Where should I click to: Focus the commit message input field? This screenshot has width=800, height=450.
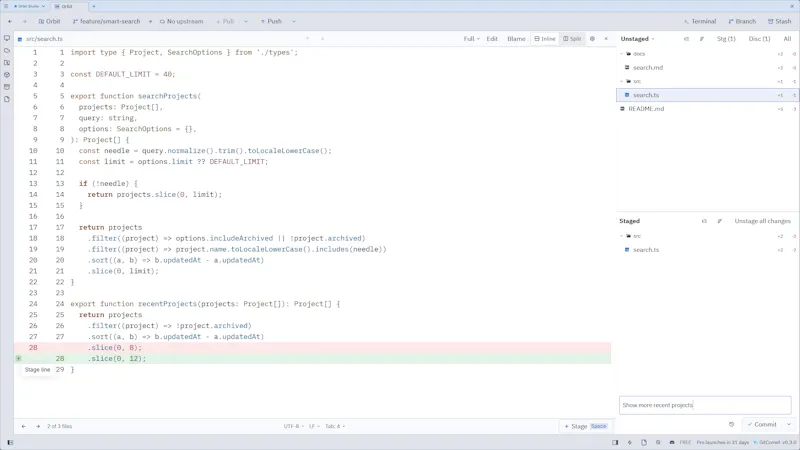coord(705,405)
